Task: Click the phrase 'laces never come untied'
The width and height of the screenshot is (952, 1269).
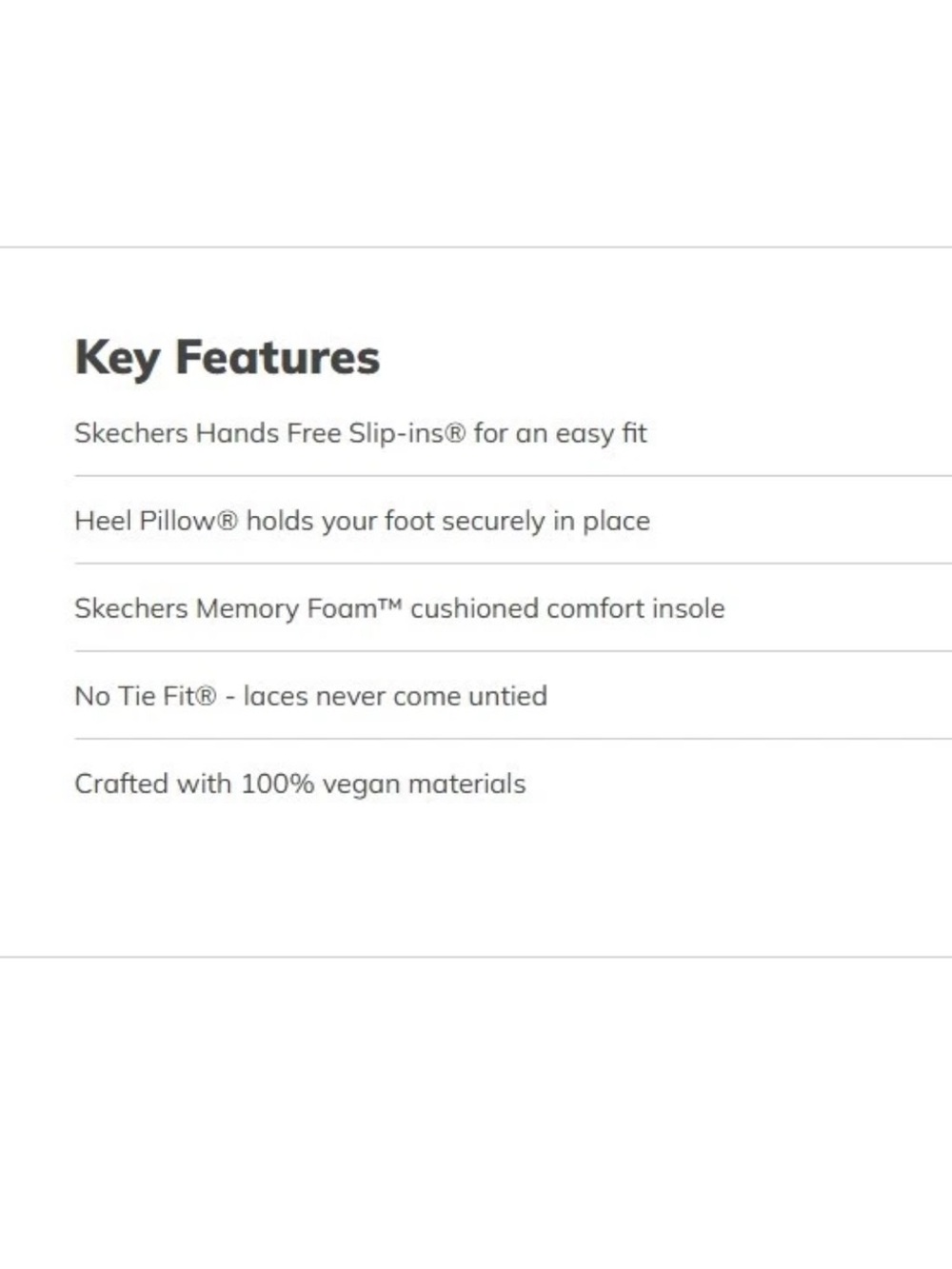Action: [x=395, y=696]
